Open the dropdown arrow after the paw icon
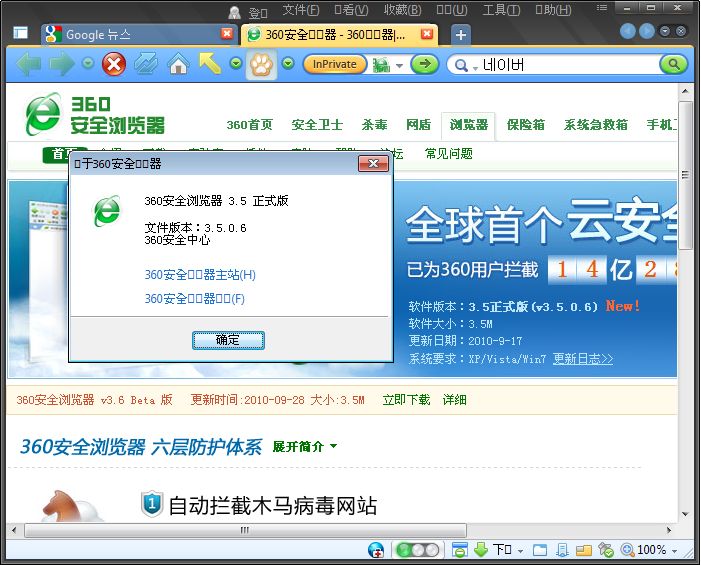 [288, 63]
